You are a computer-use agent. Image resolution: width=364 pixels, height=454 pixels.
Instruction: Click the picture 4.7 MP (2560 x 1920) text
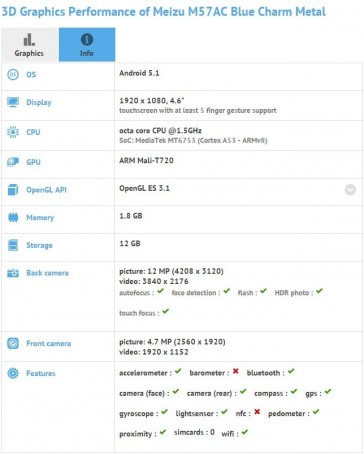[172, 342]
